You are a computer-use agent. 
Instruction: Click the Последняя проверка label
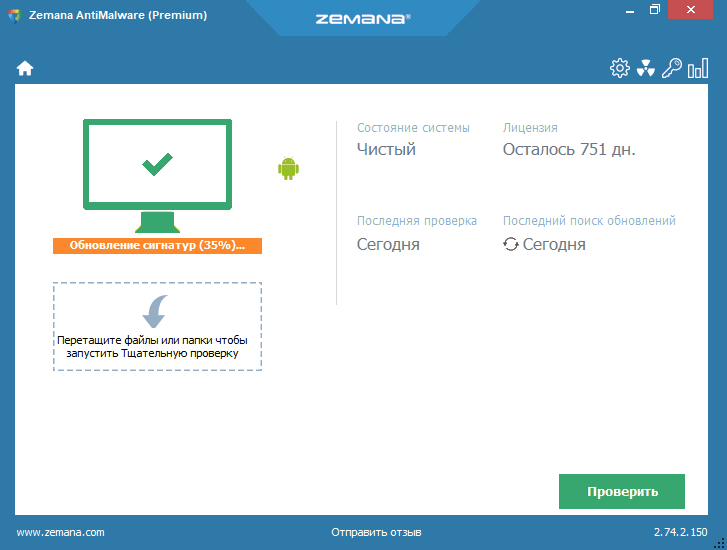pyautogui.click(x=417, y=221)
